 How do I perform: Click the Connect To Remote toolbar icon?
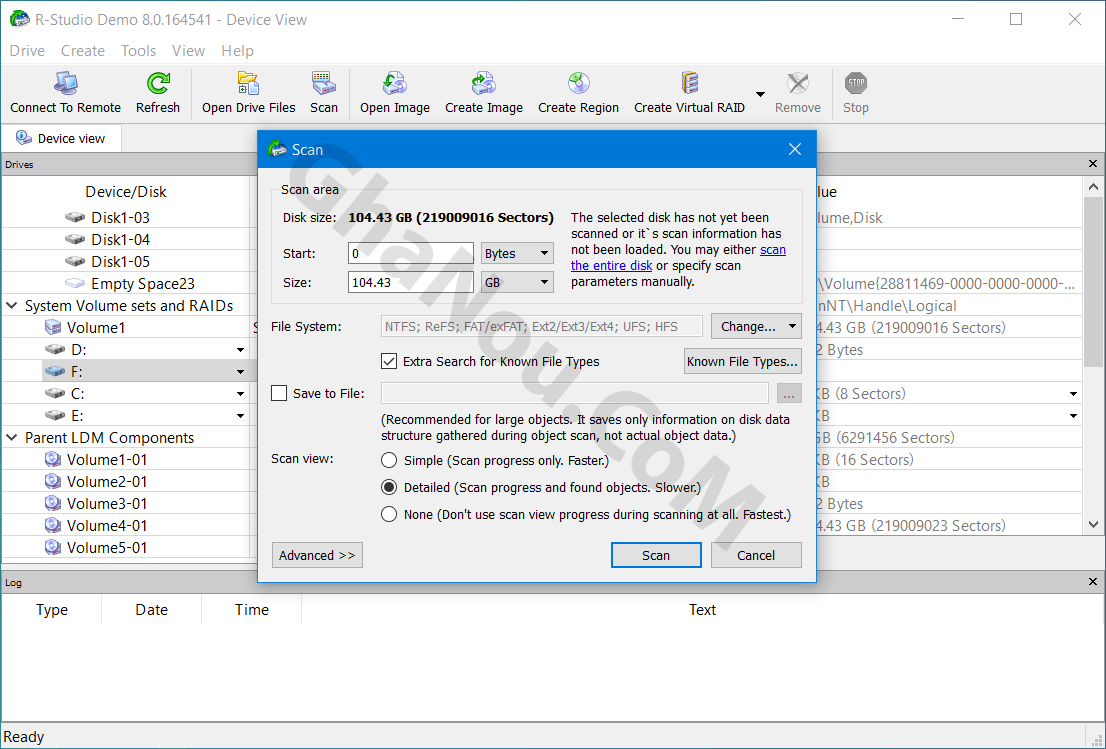point(65,84)
